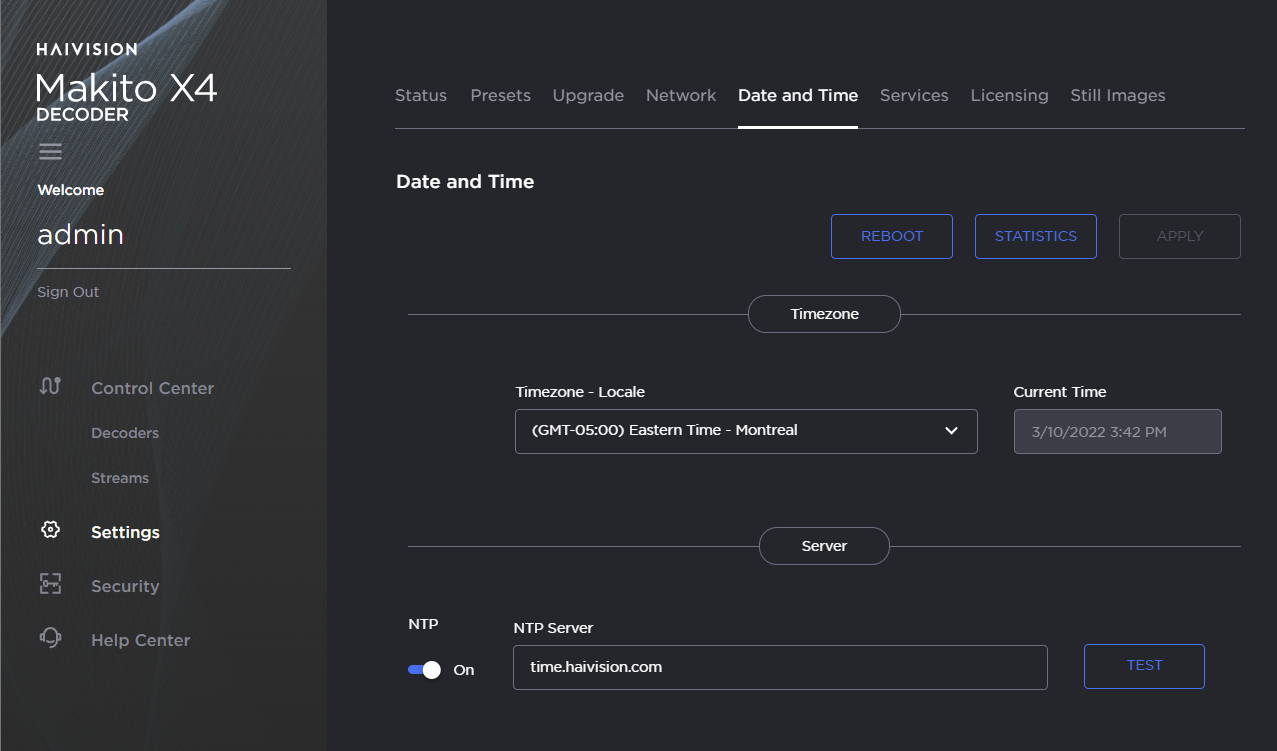Screen dimensions: 1277x751
Task: Click the Timezone section divider pill
Action: pyautogui.click(x=823, y=313)
